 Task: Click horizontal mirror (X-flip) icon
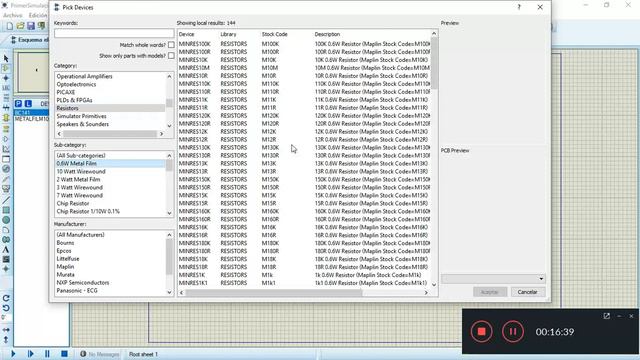tap(6, 329)
